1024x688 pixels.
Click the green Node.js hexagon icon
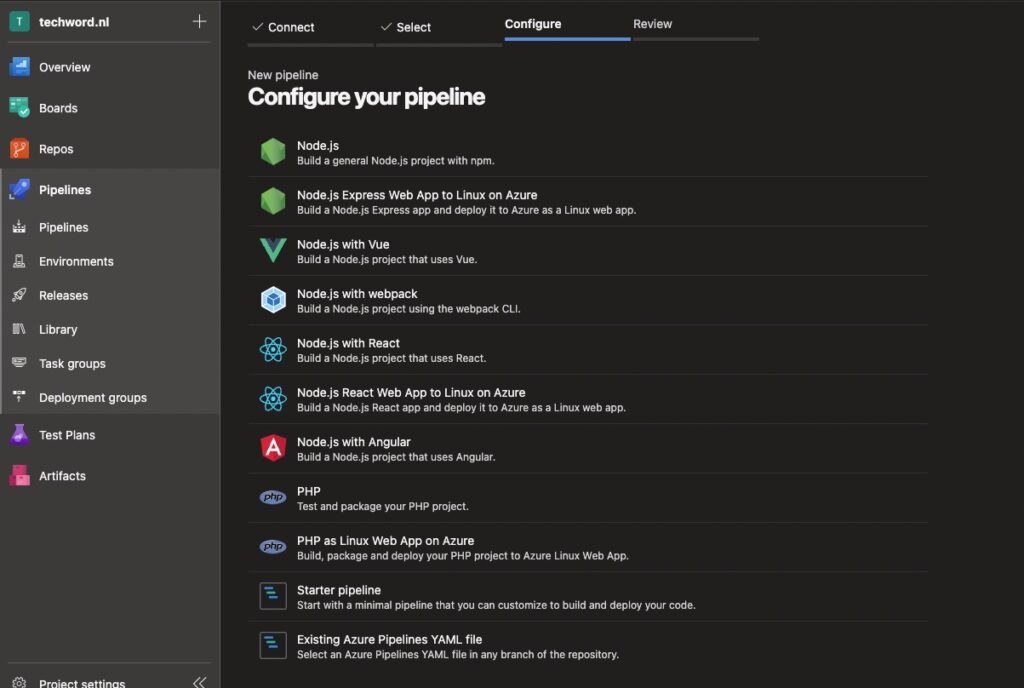[273, 152]
